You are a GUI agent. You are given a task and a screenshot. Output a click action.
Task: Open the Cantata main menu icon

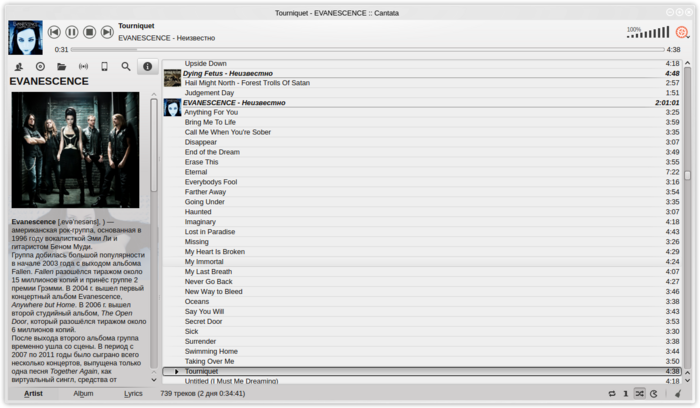pos(682,32)
